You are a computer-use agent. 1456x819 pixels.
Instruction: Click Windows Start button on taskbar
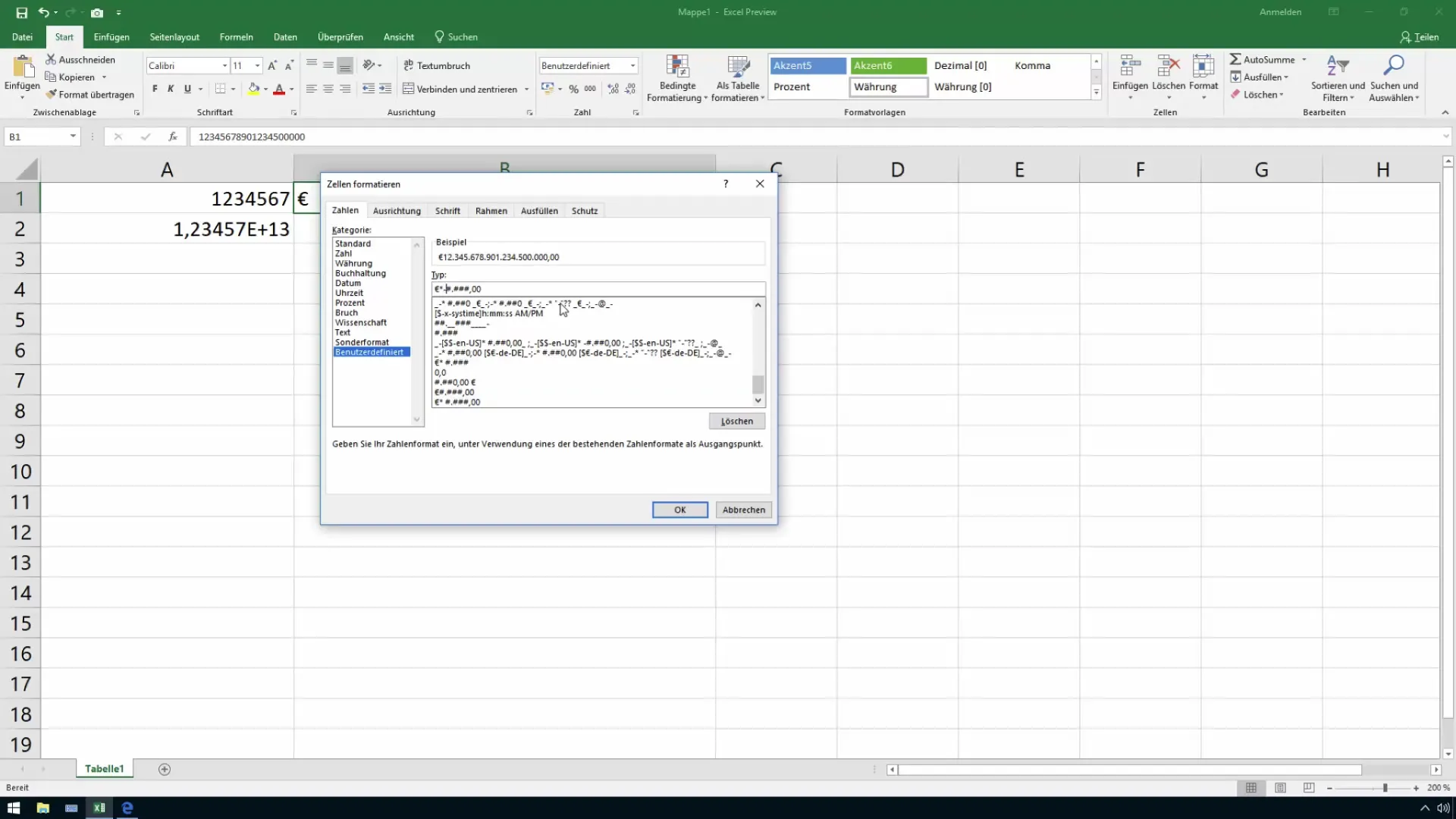pos(14,808)
